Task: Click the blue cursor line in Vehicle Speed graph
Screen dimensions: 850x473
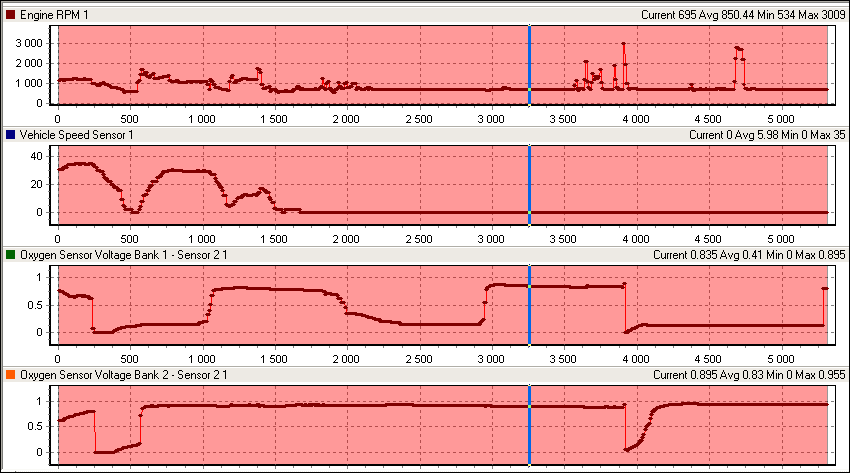Action: (x=529, y=180)
